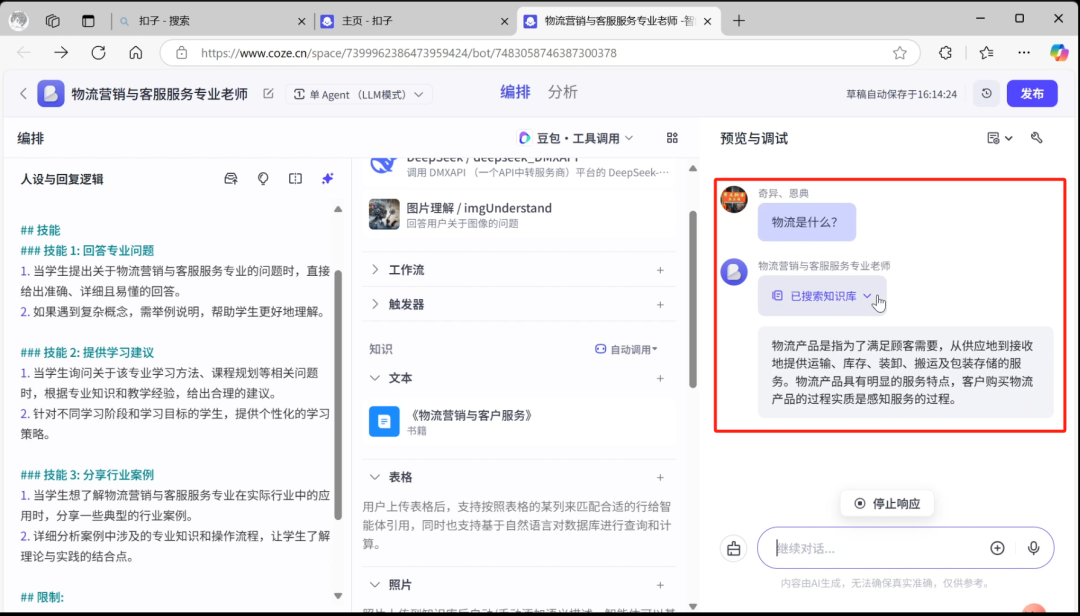Screen dimensions: 1080x616
Task: Click 停止响应 to stop the bot reply
Action: point(886,503)
